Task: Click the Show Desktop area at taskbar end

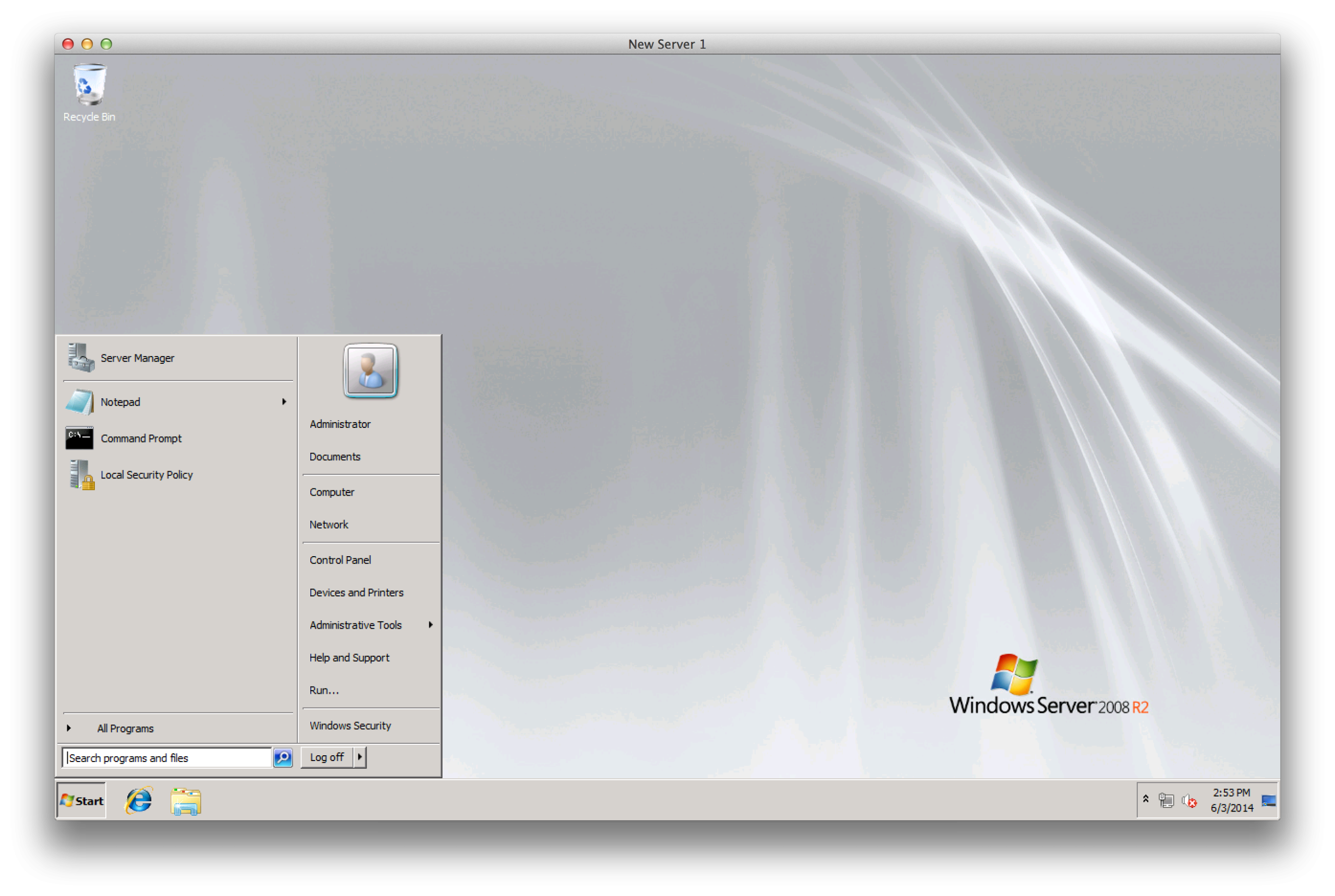Action: [1270, 800]
